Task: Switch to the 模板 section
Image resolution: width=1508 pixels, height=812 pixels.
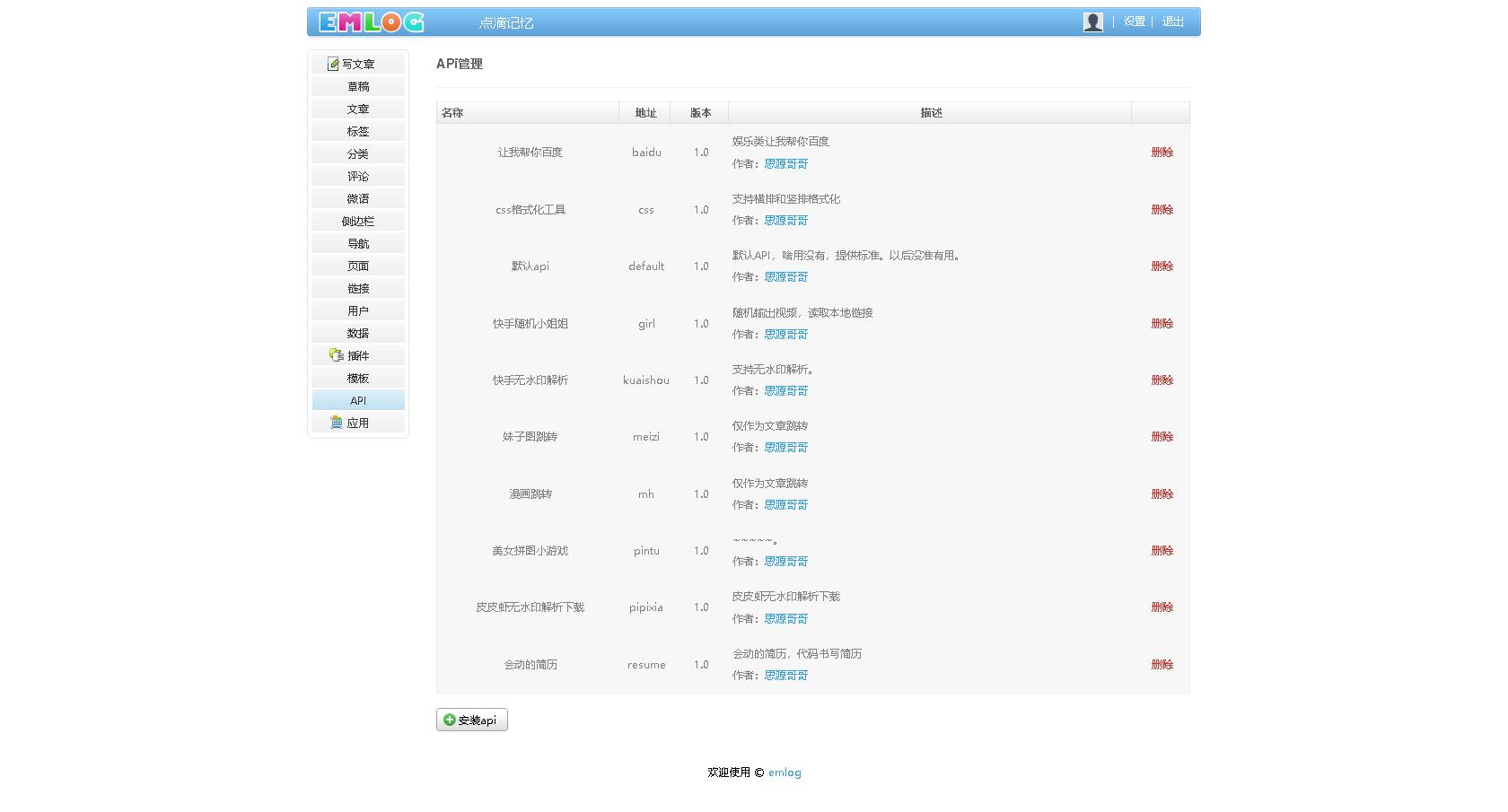Action: [357, 378]
